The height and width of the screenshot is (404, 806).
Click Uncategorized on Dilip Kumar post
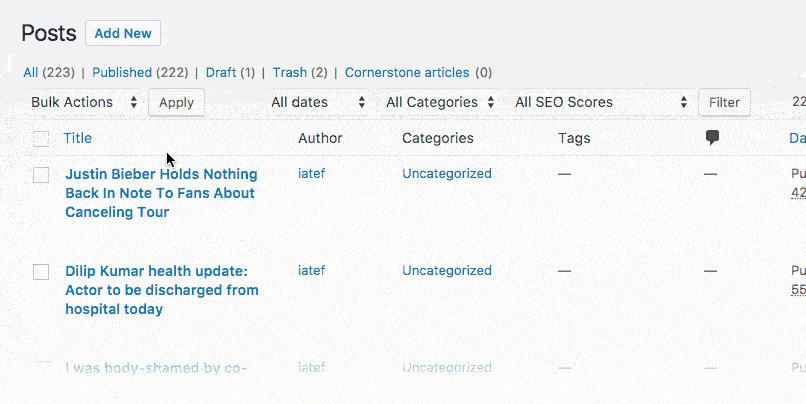tap(446, 270)
